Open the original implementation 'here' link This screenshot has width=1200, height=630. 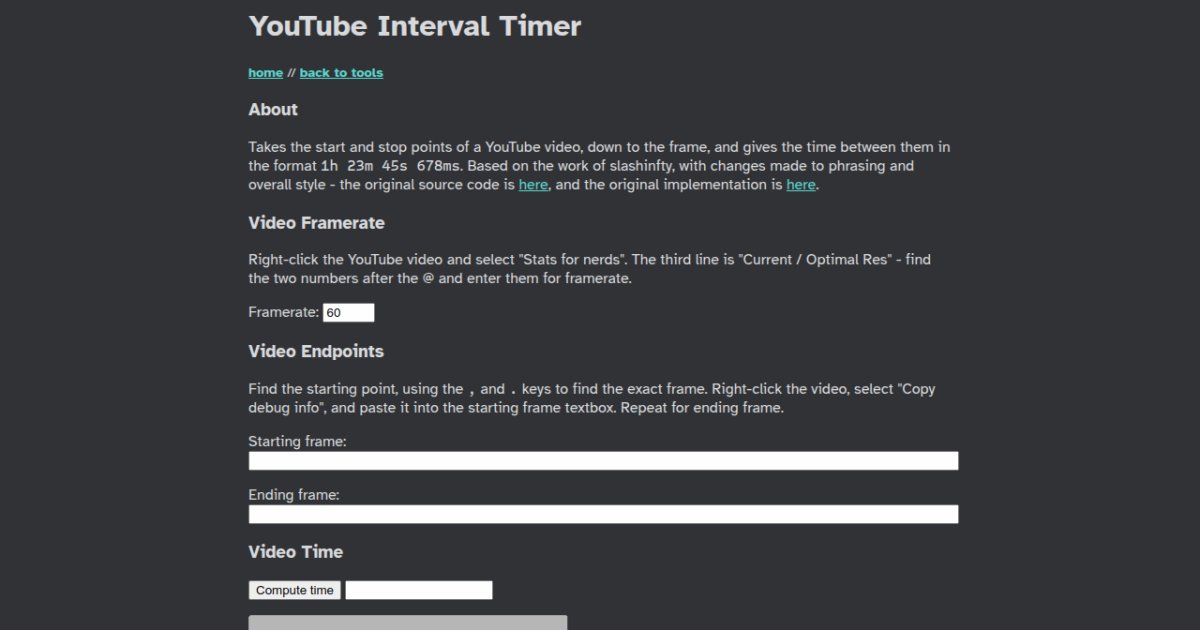800,185
